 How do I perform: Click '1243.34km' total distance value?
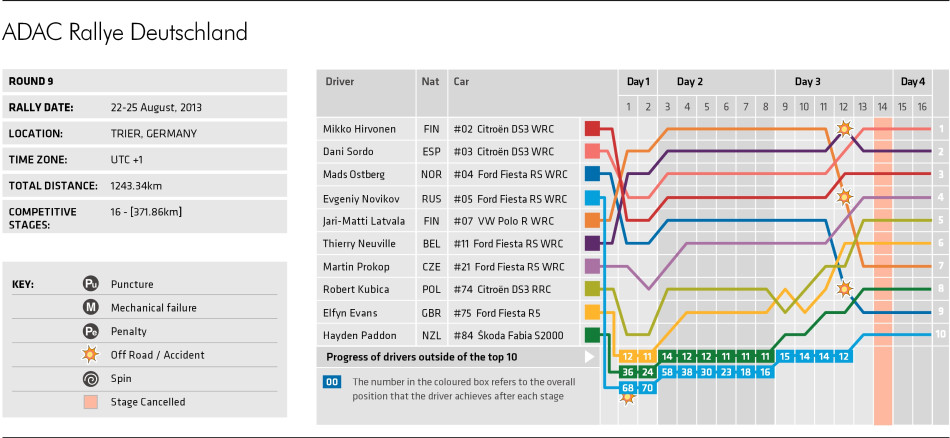tap(136, 186)
